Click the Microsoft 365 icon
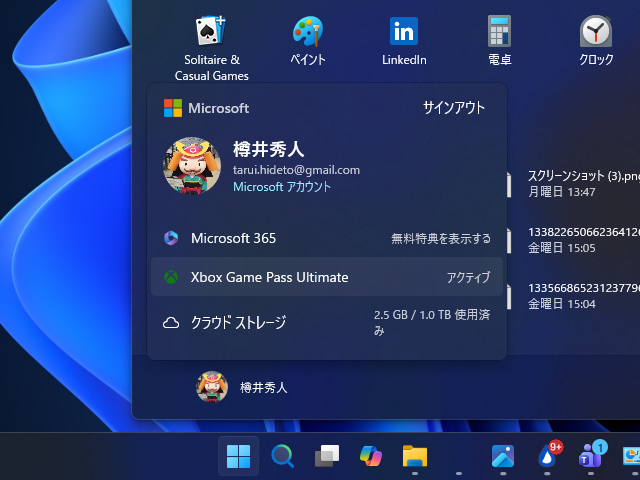This screenshot has height=480, width=640. coord(171,238)
